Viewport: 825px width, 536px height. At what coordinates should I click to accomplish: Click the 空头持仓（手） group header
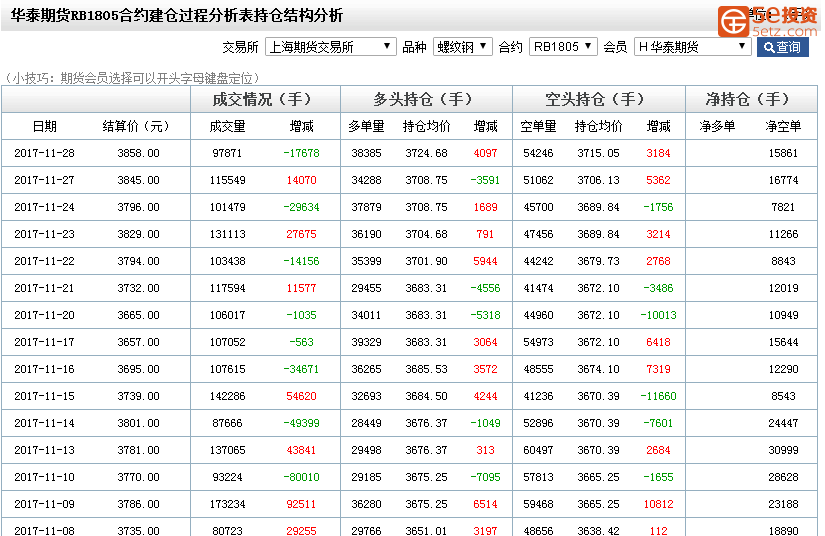click(x=598, y=99)
